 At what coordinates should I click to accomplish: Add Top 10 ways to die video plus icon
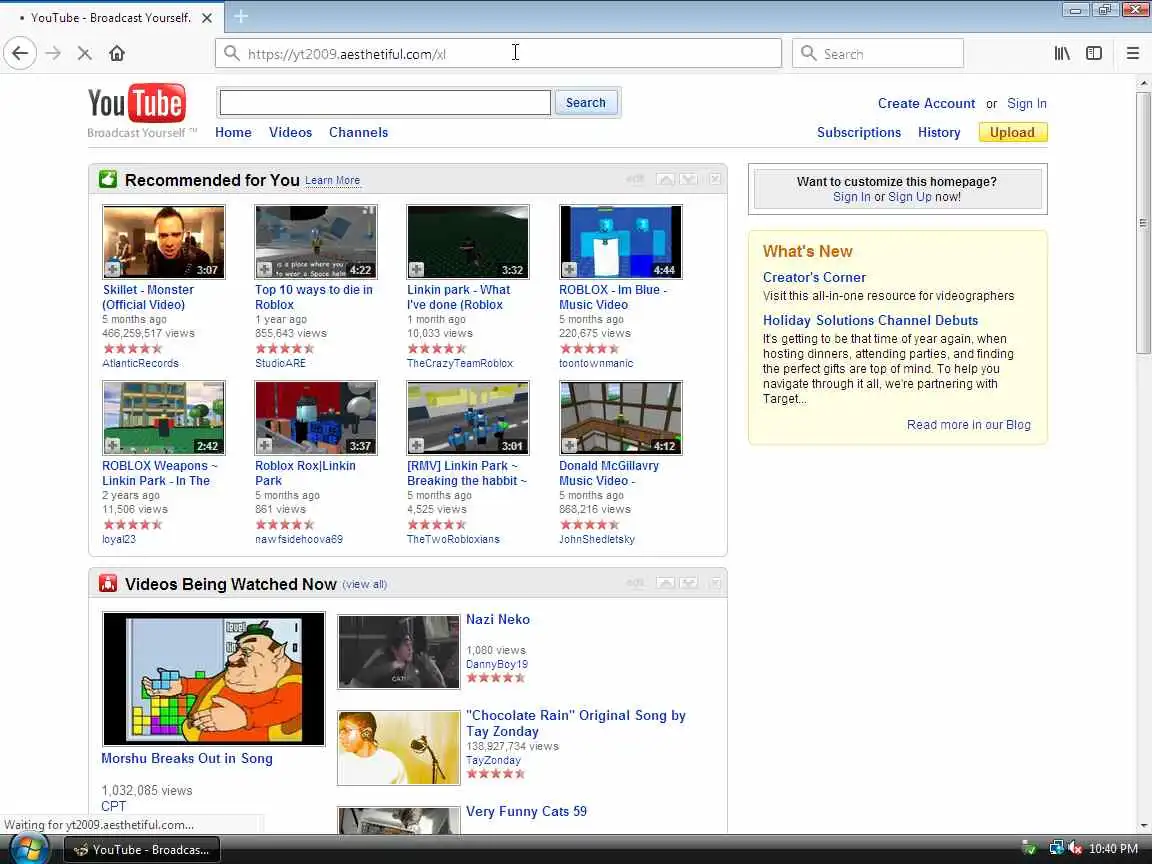coord(265,270)
